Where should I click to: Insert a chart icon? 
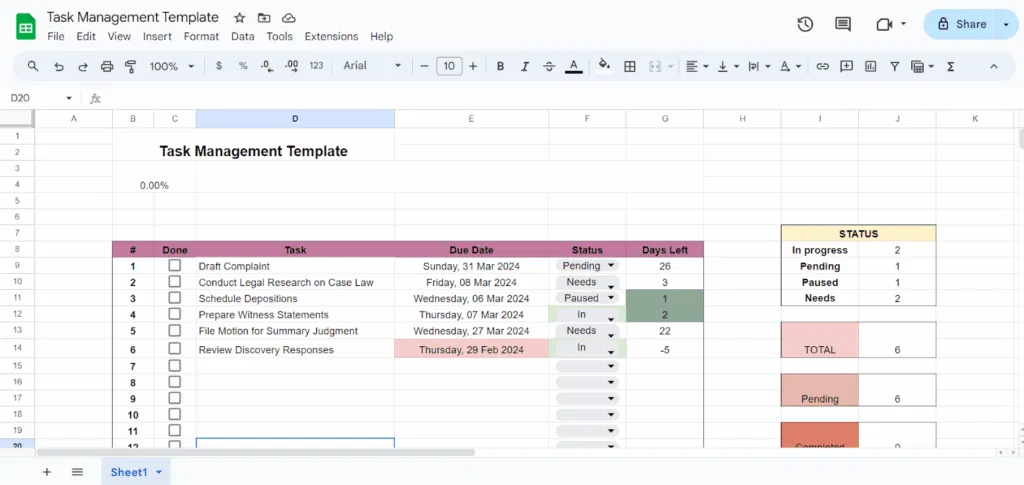[870, 66]
